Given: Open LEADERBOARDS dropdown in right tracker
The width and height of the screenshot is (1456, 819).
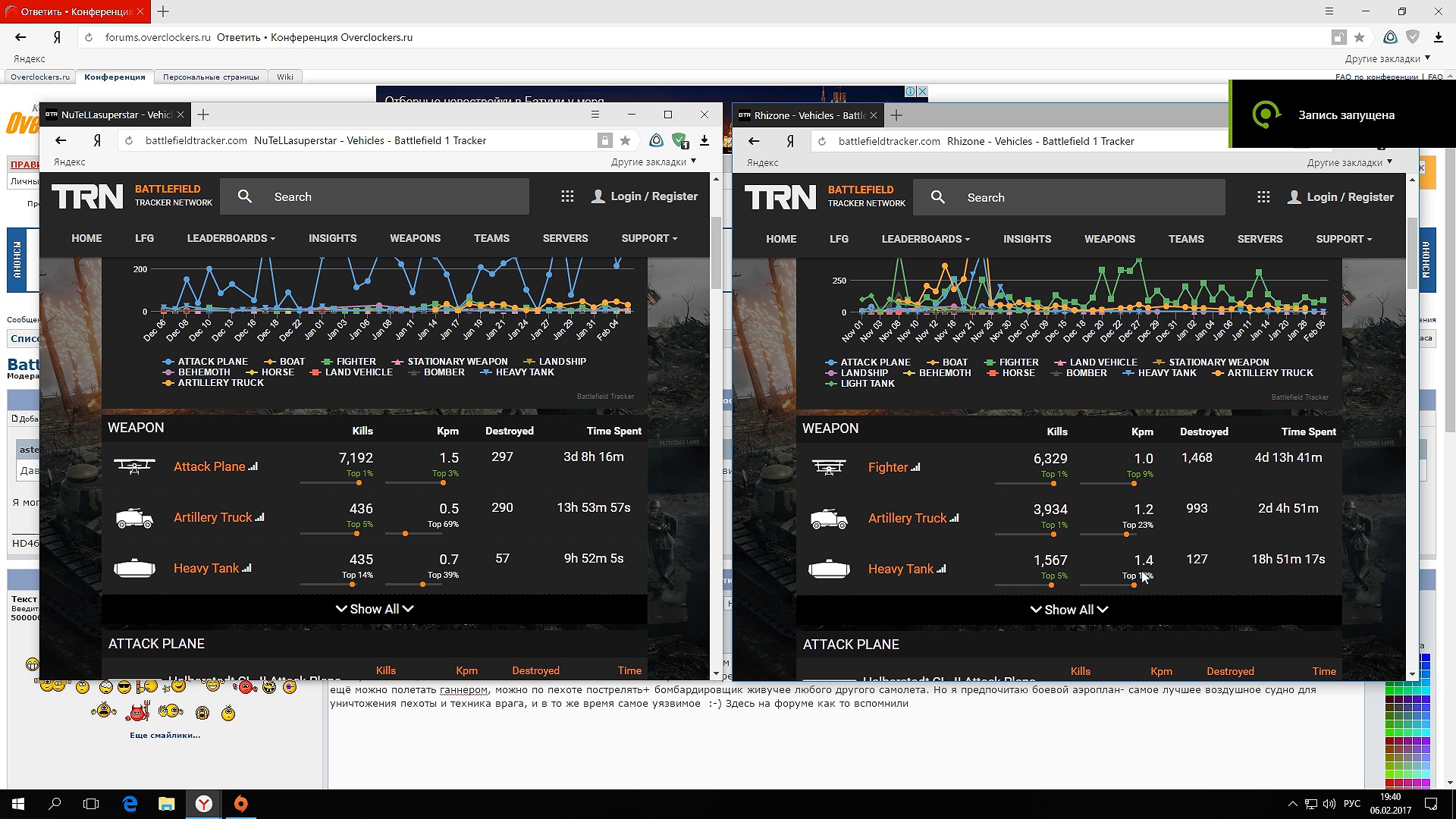Looking at the screenshot, I should pos(925,239).
